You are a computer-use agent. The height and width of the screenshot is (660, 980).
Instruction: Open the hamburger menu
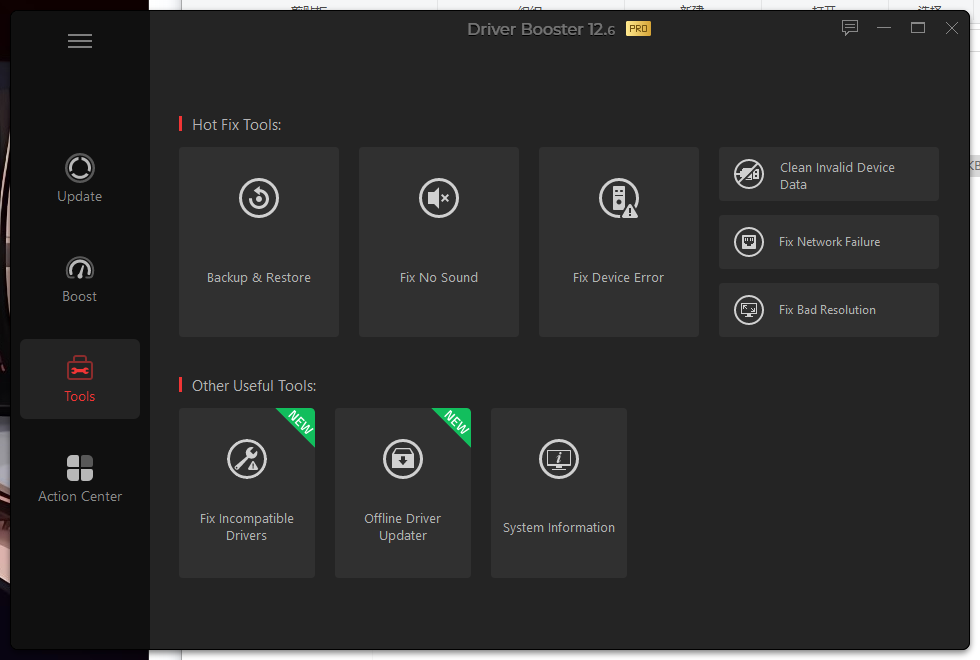coord(80,41)
